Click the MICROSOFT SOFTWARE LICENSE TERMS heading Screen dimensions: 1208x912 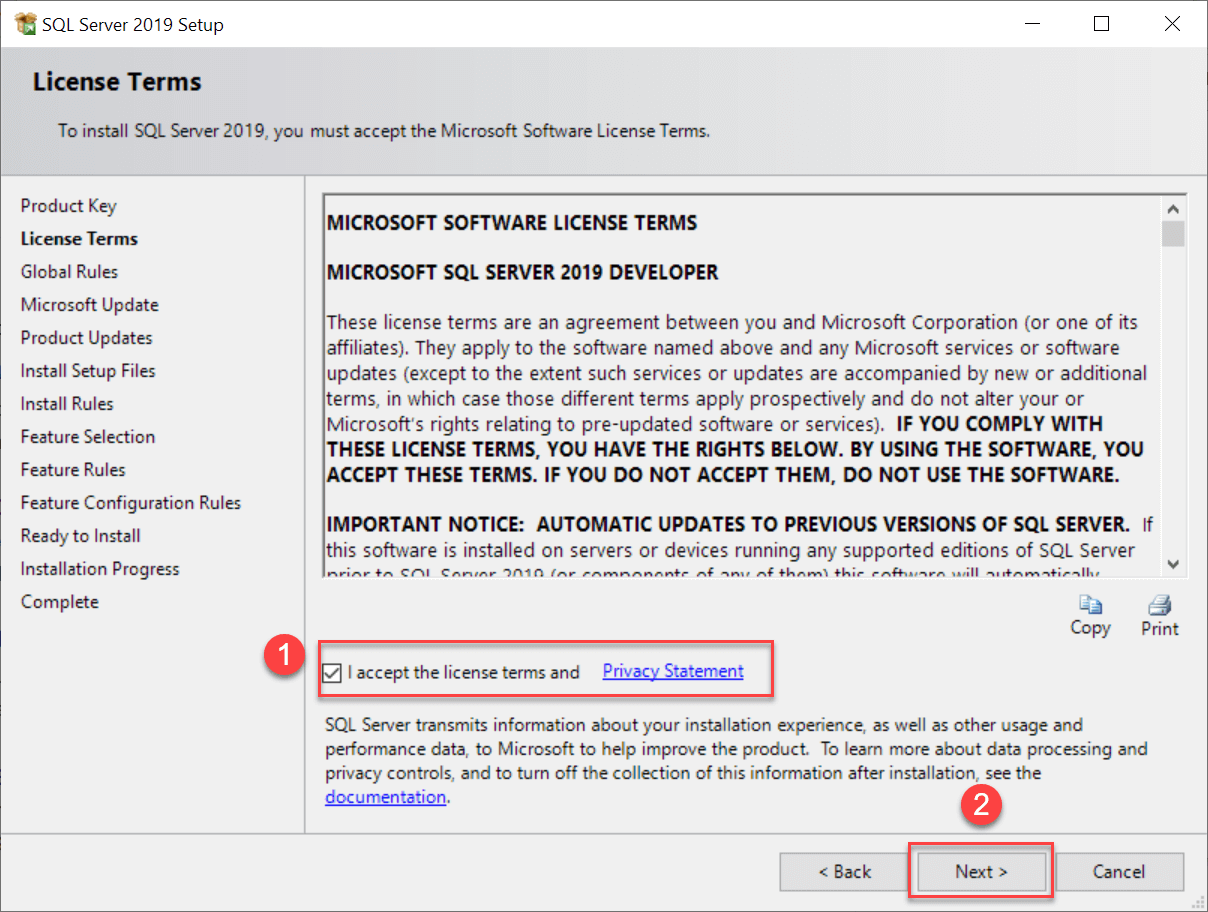click(512, 222)
